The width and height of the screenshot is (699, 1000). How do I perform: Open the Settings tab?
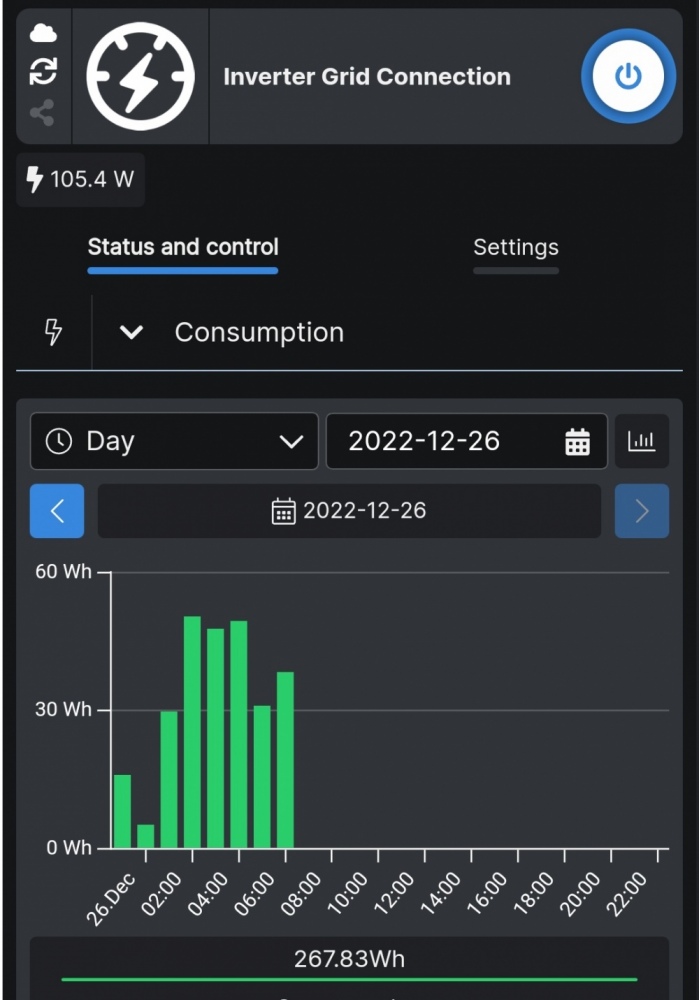pyautogui.click(x=515, y=247)
